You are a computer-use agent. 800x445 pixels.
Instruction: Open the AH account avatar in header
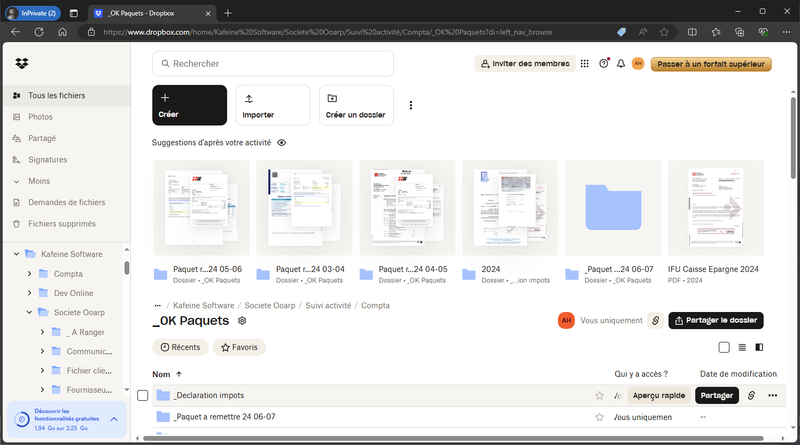point(638,64)
